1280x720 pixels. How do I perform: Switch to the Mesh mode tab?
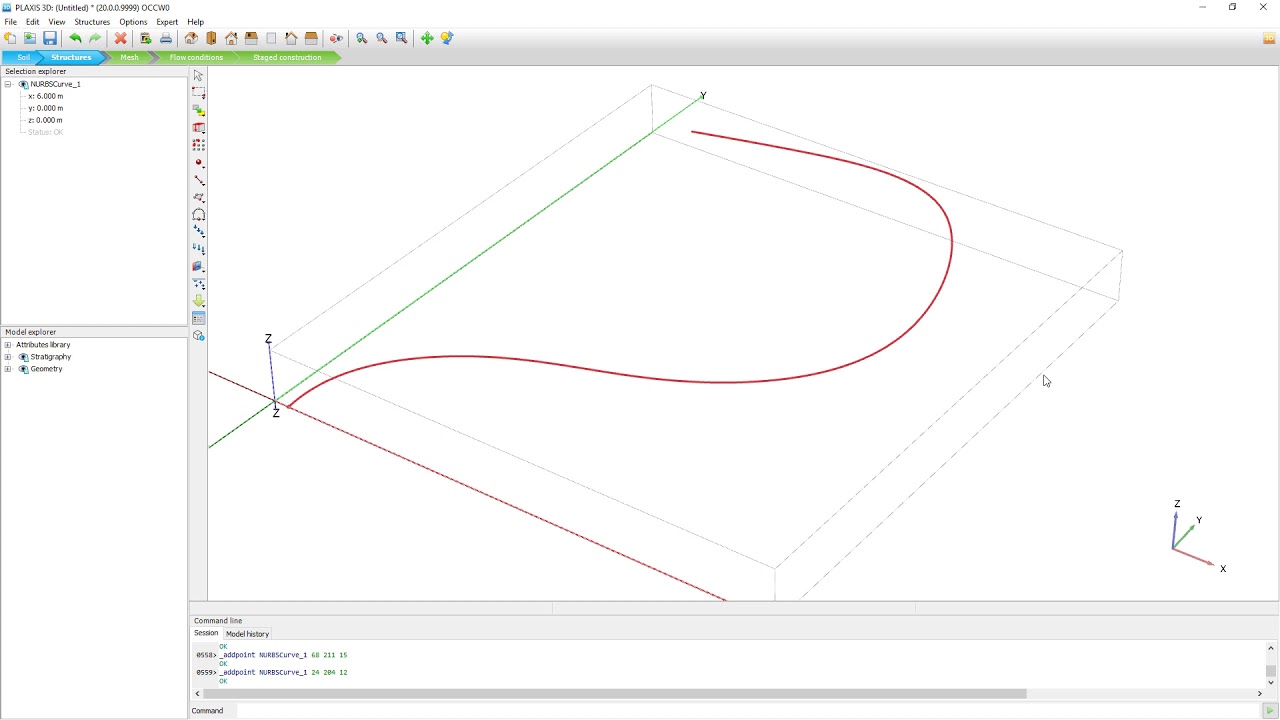click(129, 57)
